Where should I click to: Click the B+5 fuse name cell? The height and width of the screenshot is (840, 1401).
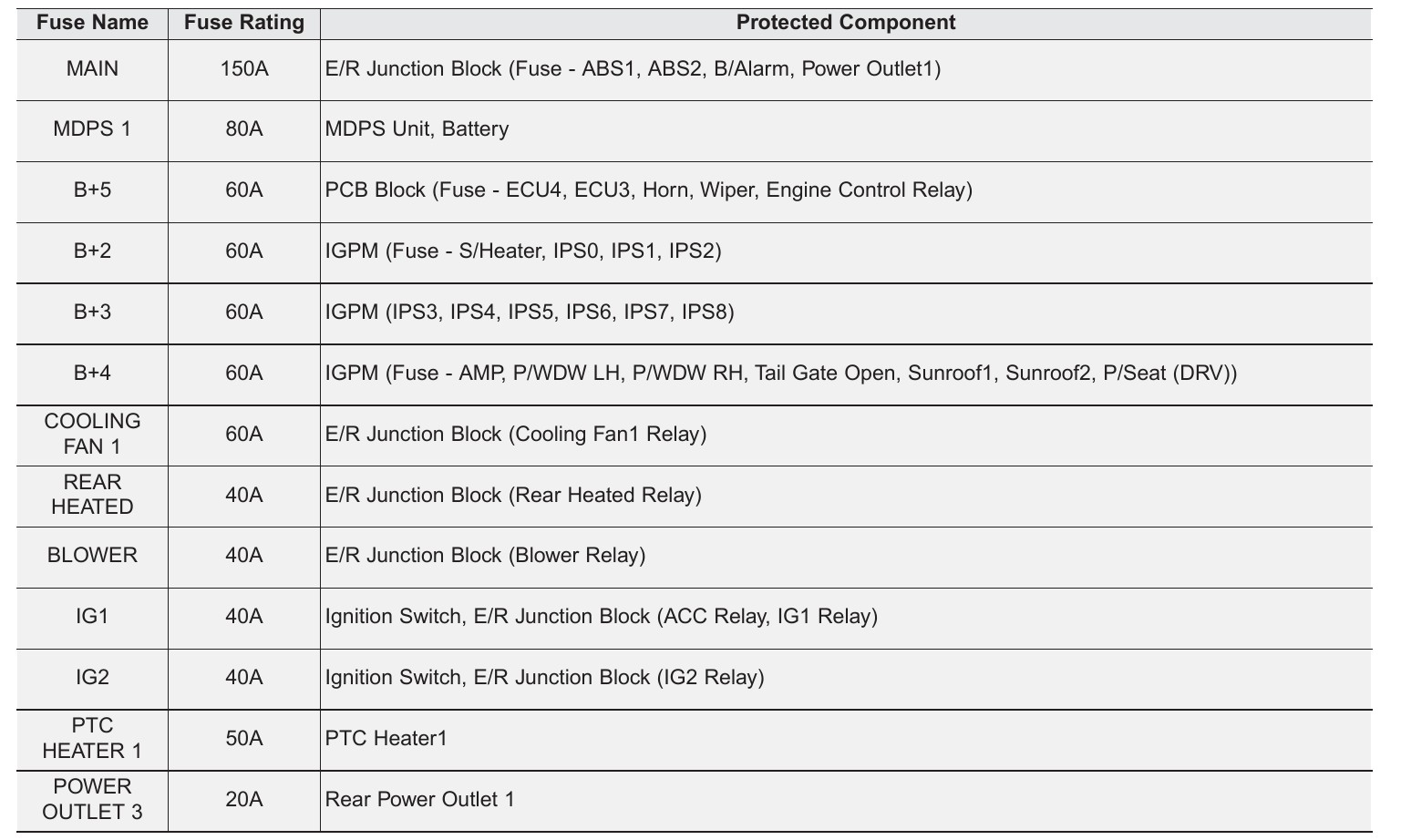tap(92, 190)
